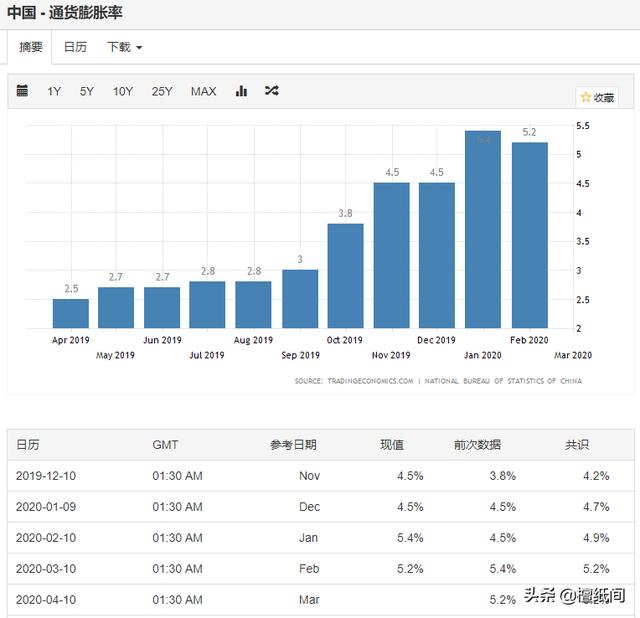Click the 4.9% consensus value
Screen dimensions: 640x618
tap(596, 538)
